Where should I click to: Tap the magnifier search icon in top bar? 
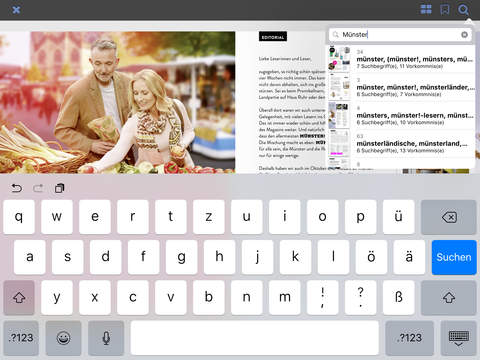pos(464,10)
